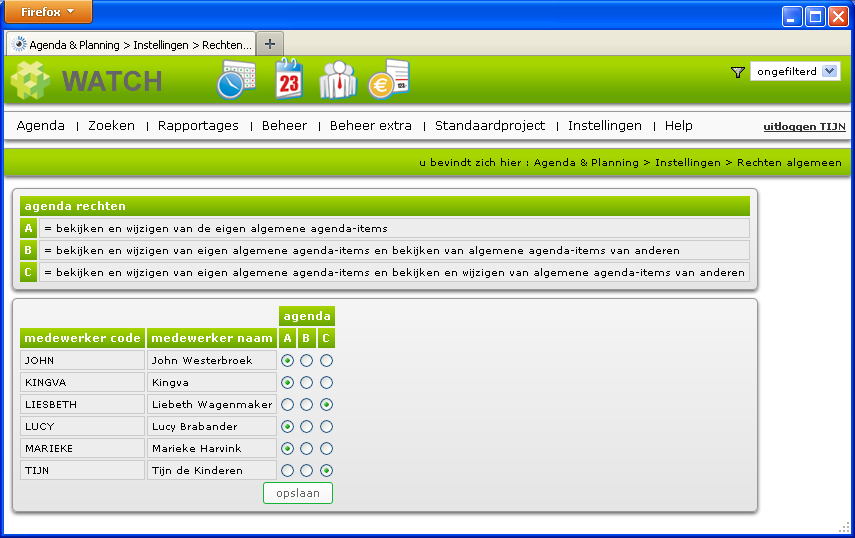Select agenda right B for MARIEKE
This screenshot has width=855, height=538.
tap(306, 449)
